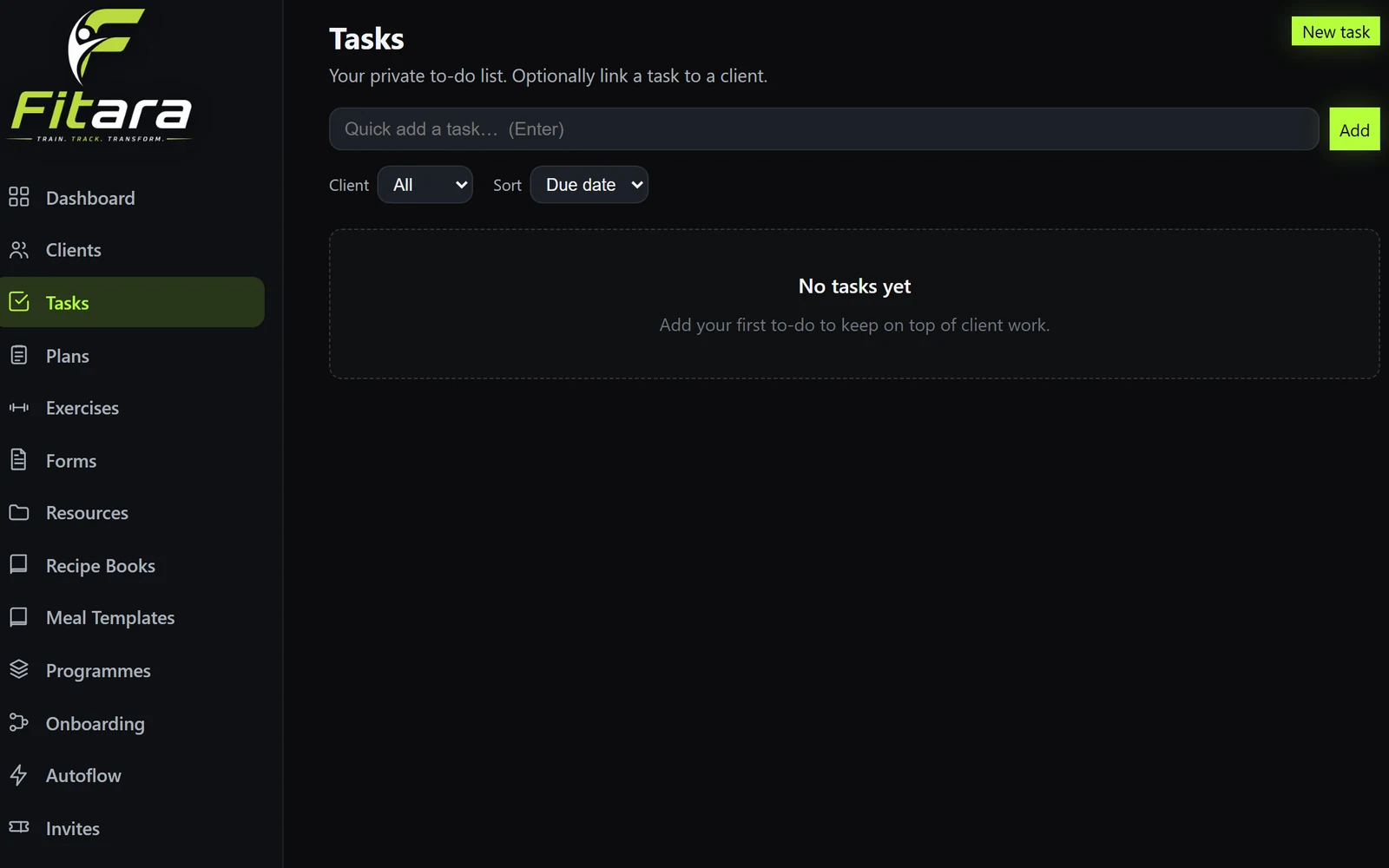Click the Plans clipboard icon
1389x868 pixels.
tap(19, 355)
